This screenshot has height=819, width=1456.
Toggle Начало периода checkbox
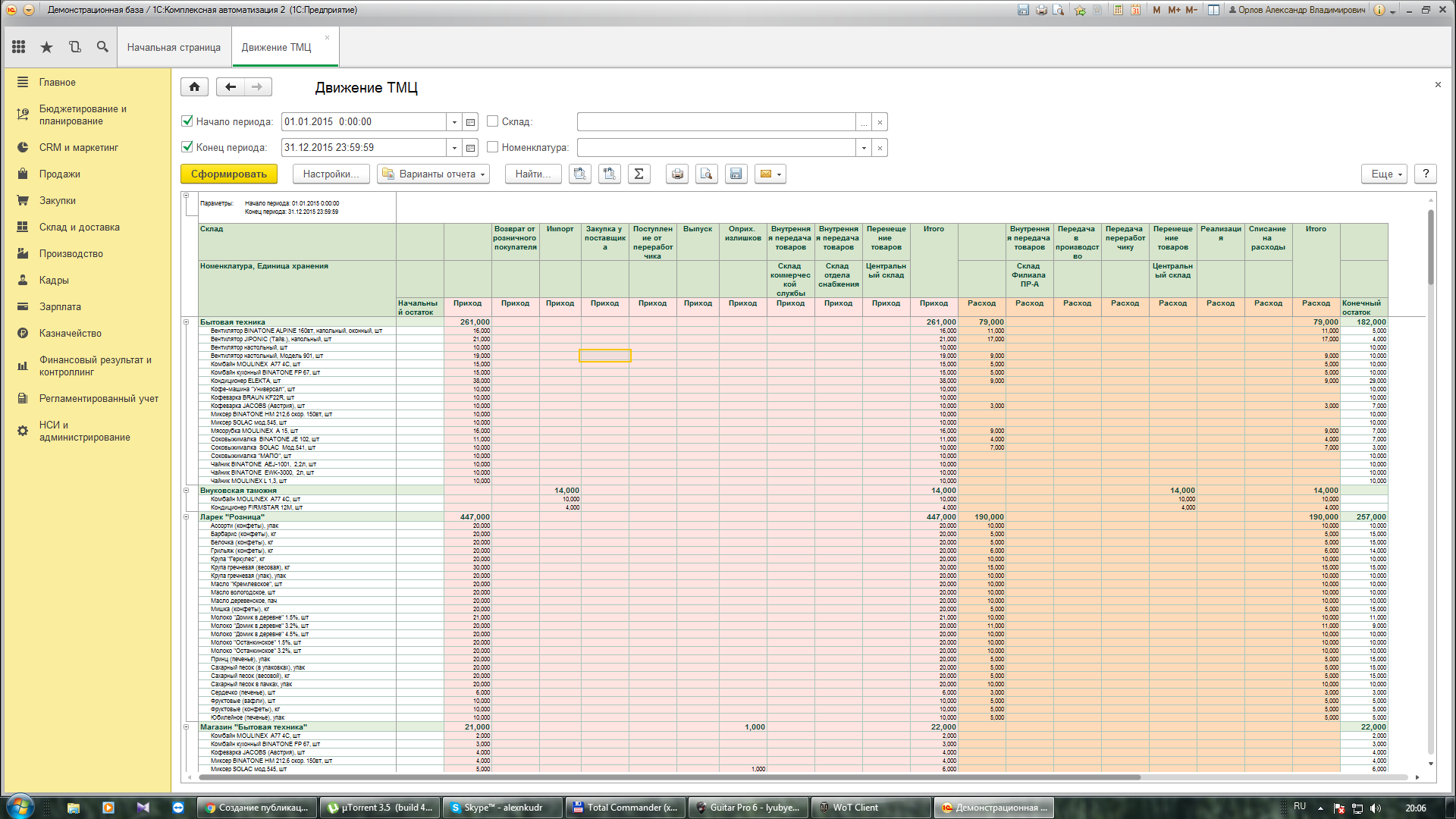click(x=187, y=121)
